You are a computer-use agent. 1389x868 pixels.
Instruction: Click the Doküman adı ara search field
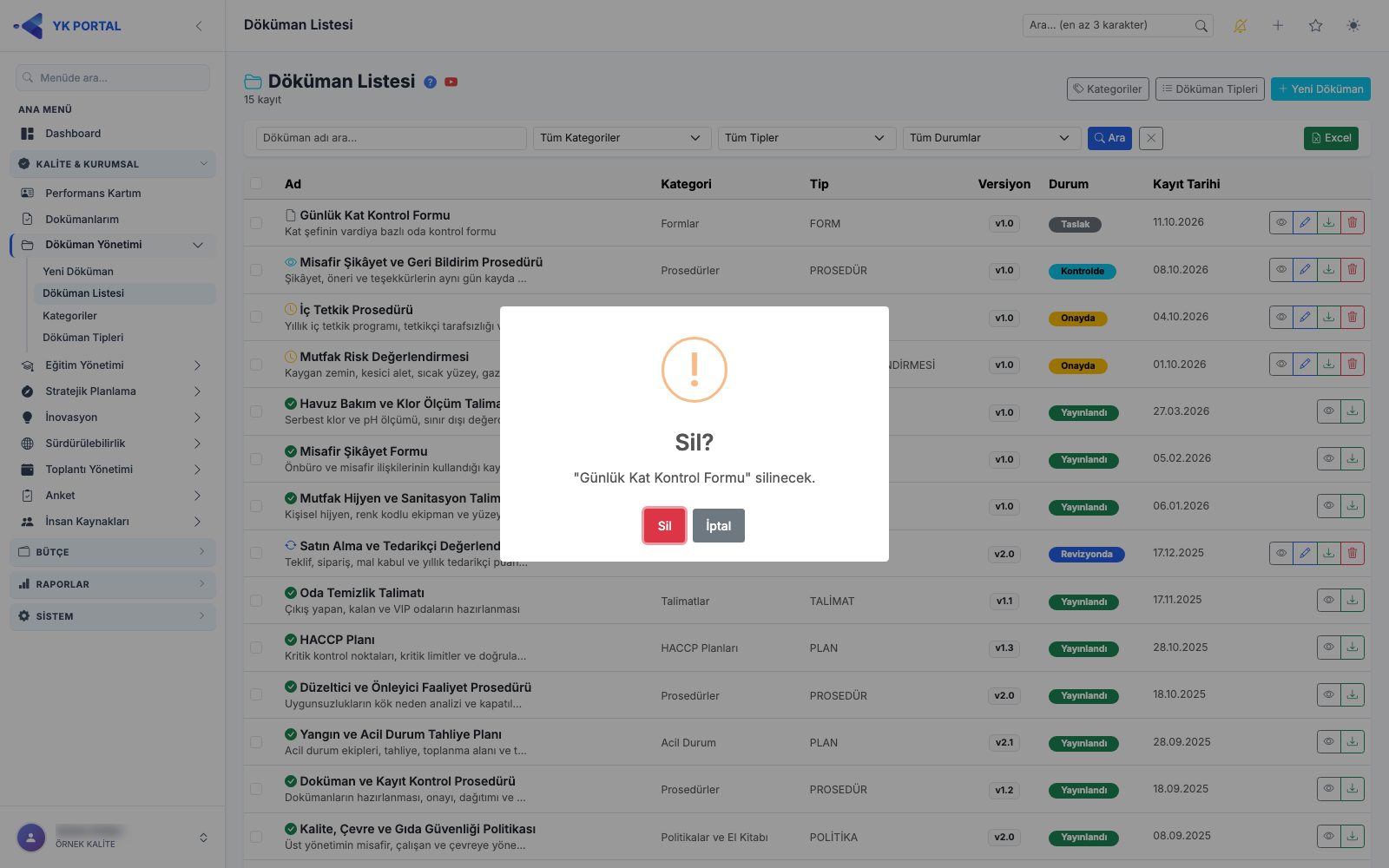point(391,138)
